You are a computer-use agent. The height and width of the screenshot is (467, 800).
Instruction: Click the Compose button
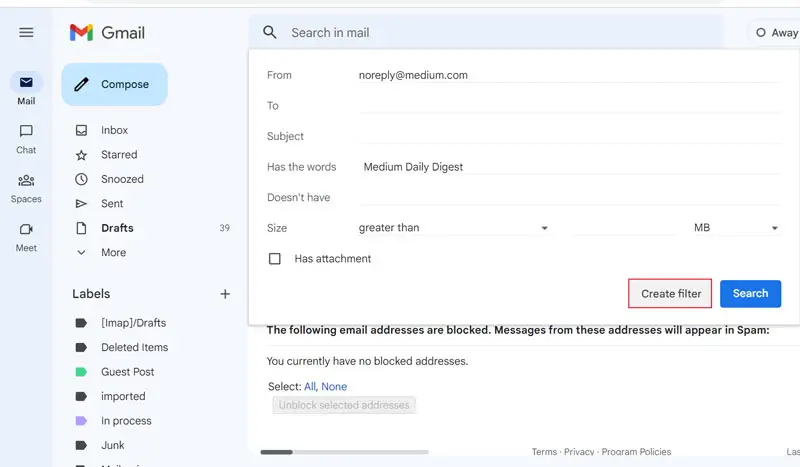114,84
